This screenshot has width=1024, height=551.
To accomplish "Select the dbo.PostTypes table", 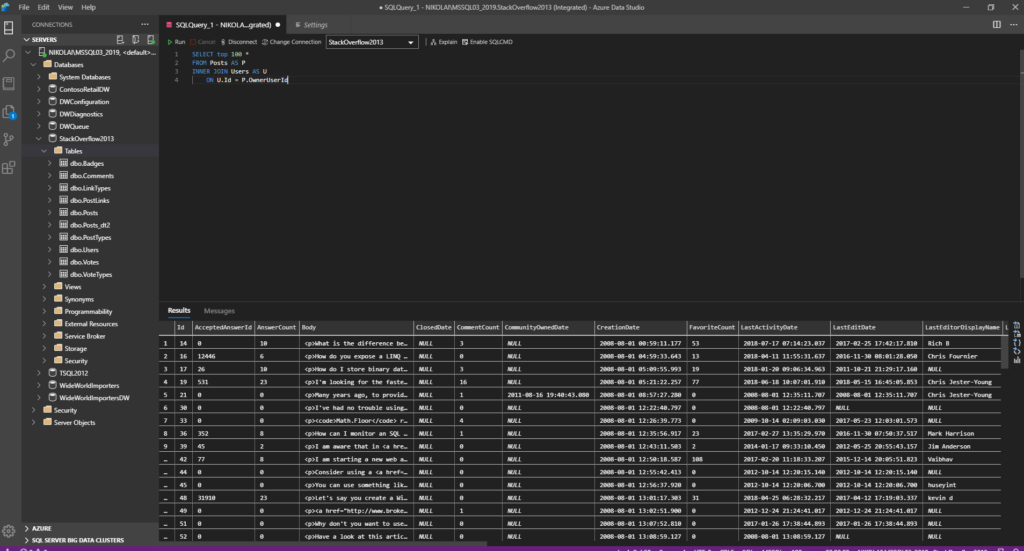I will (90, 238).
